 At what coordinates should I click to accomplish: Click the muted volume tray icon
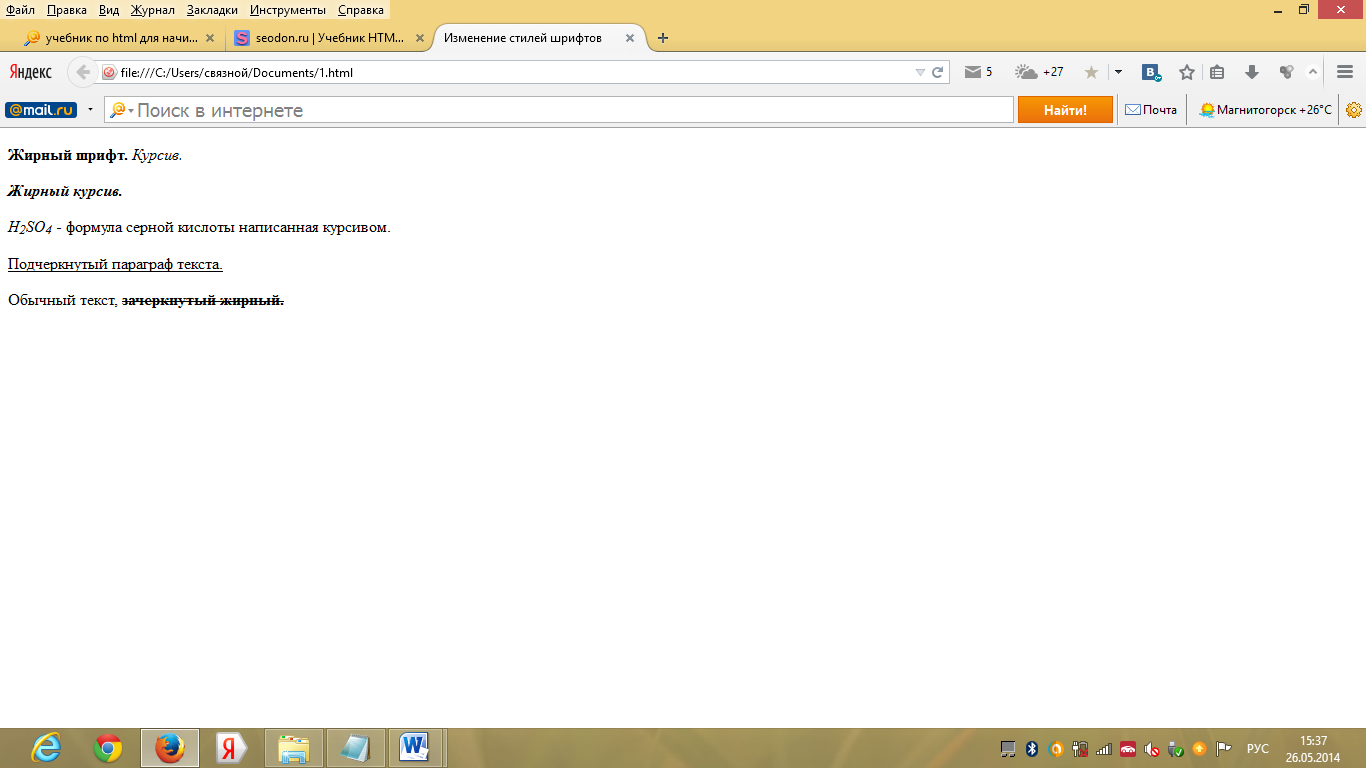coord(1152,749)
